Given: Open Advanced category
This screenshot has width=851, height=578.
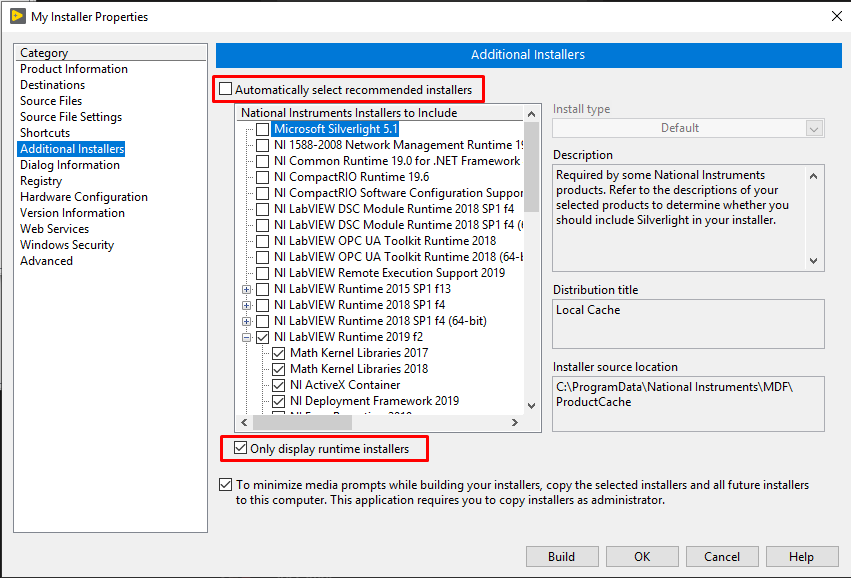Looking at the screenshot, I should point(47,261).
